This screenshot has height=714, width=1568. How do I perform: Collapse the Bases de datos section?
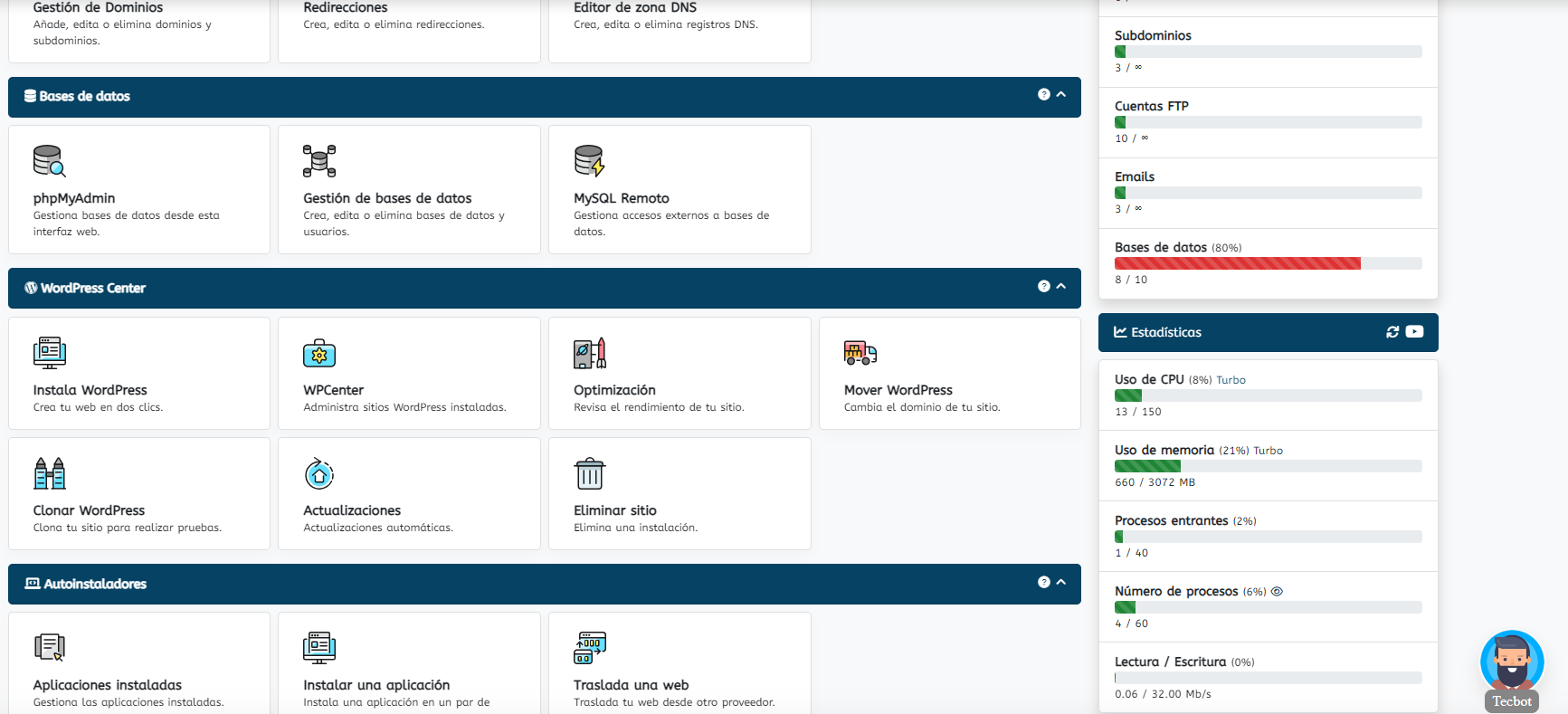(x=1061, y=94)
